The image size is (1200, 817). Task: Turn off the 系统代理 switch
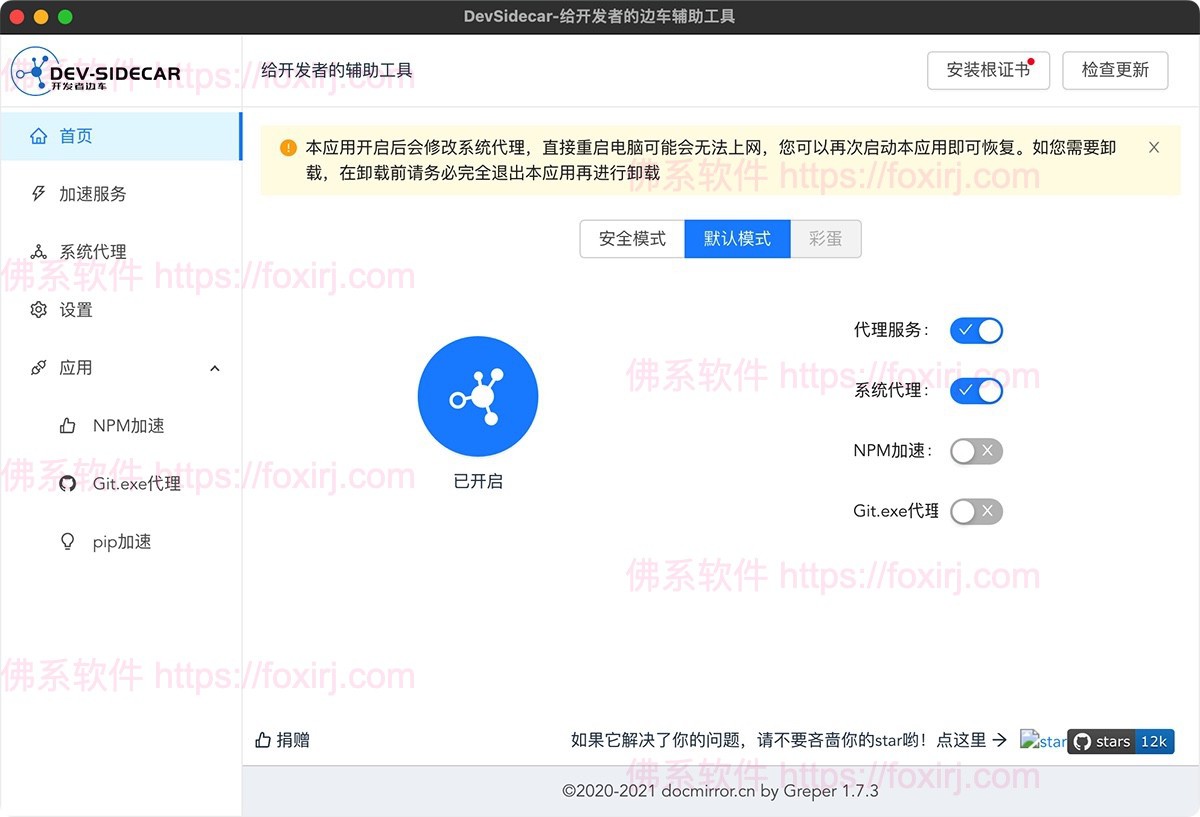(976, 391)
